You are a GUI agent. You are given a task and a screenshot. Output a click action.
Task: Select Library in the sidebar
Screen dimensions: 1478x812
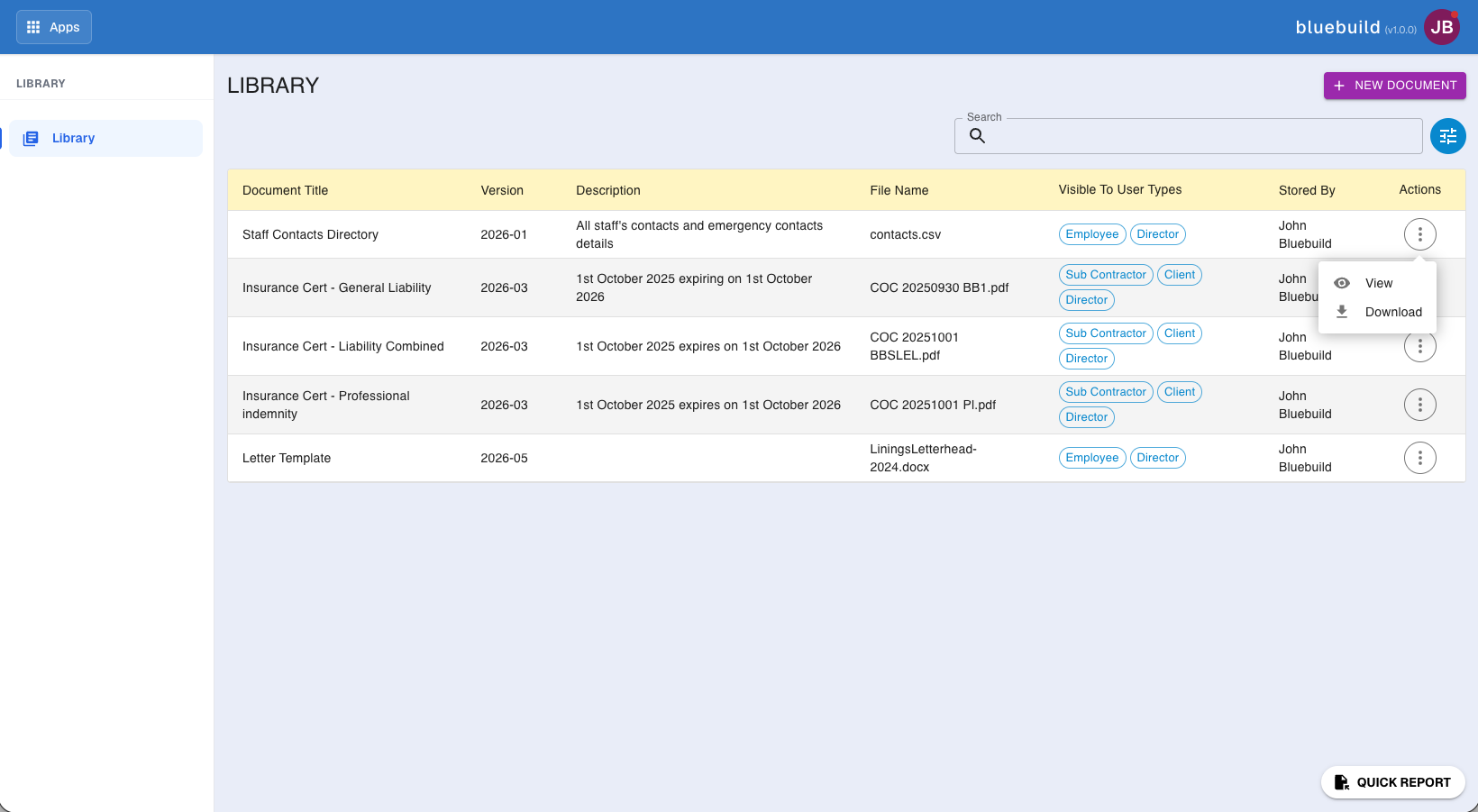(x=105, y=138)
